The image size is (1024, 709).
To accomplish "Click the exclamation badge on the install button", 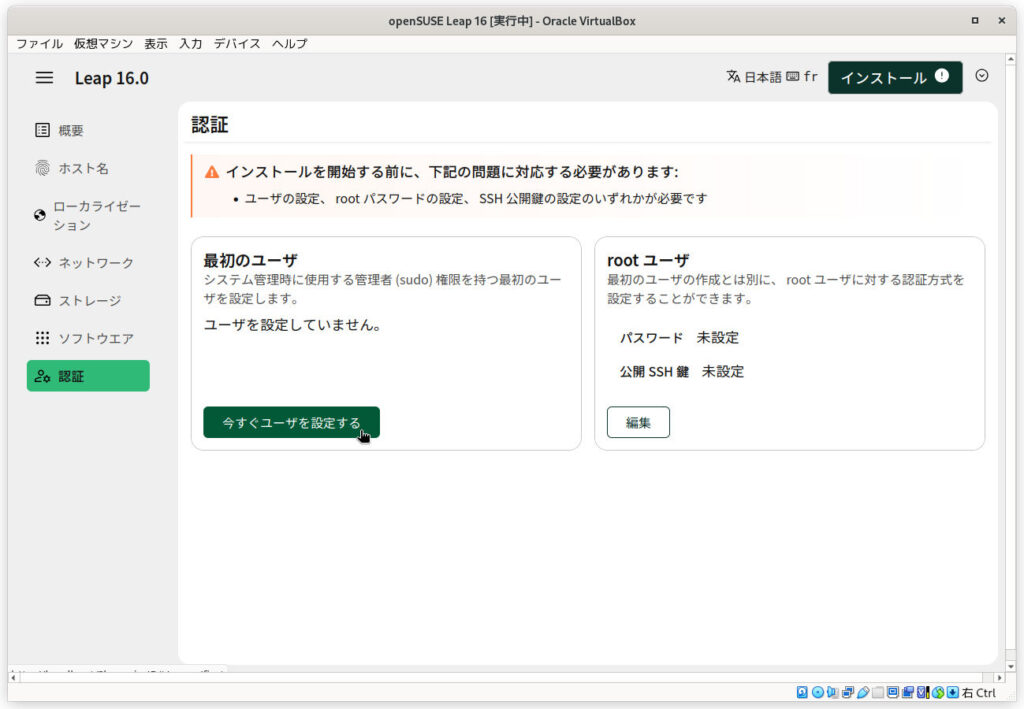I will [942, 76].
